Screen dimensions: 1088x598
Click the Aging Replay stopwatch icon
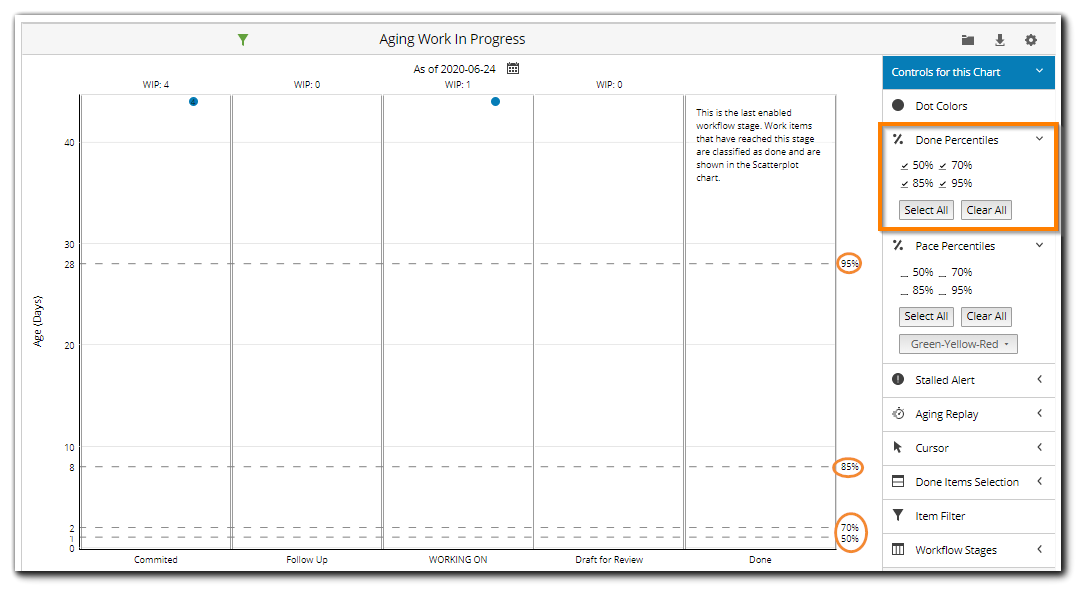point(898,413)
